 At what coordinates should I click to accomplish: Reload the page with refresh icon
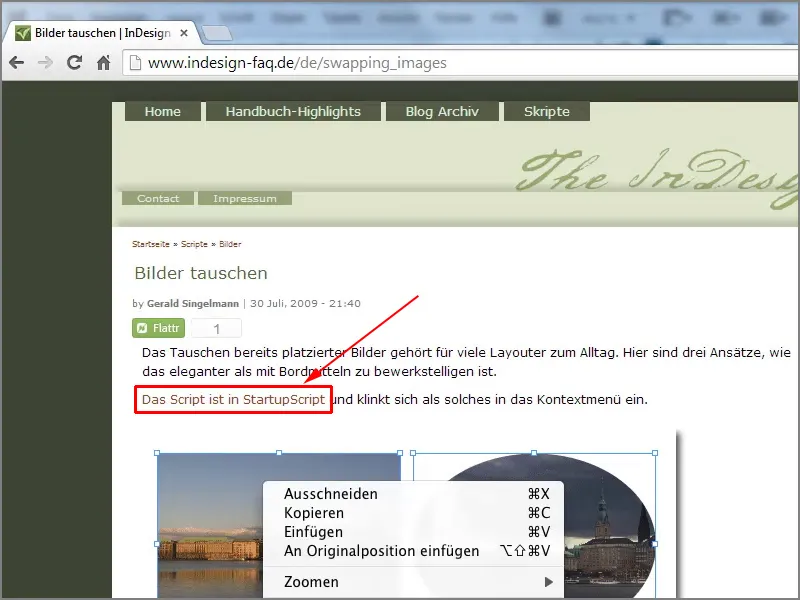click(75, 62)
